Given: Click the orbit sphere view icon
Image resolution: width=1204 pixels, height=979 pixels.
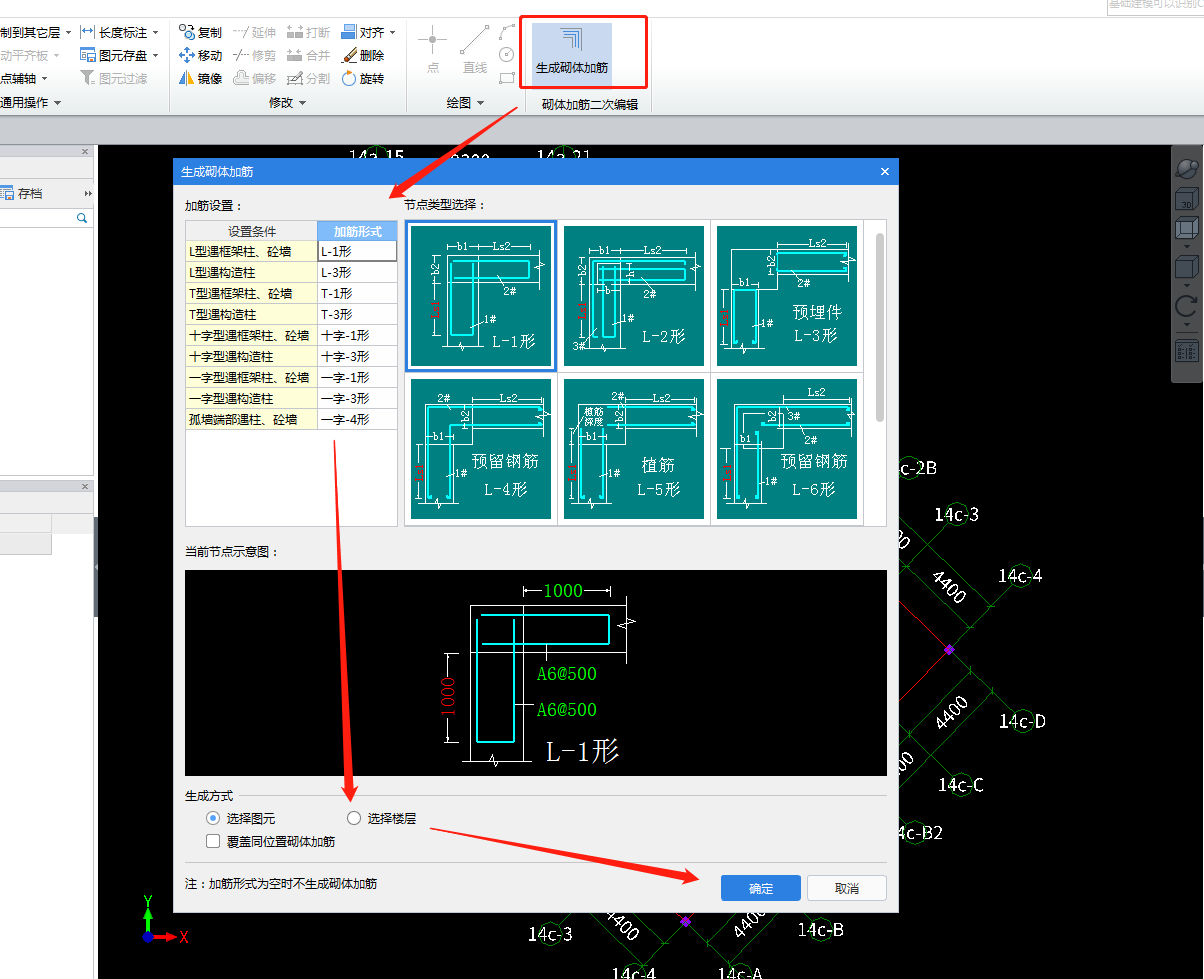Looking at the screenshot, I should 1187,168.
